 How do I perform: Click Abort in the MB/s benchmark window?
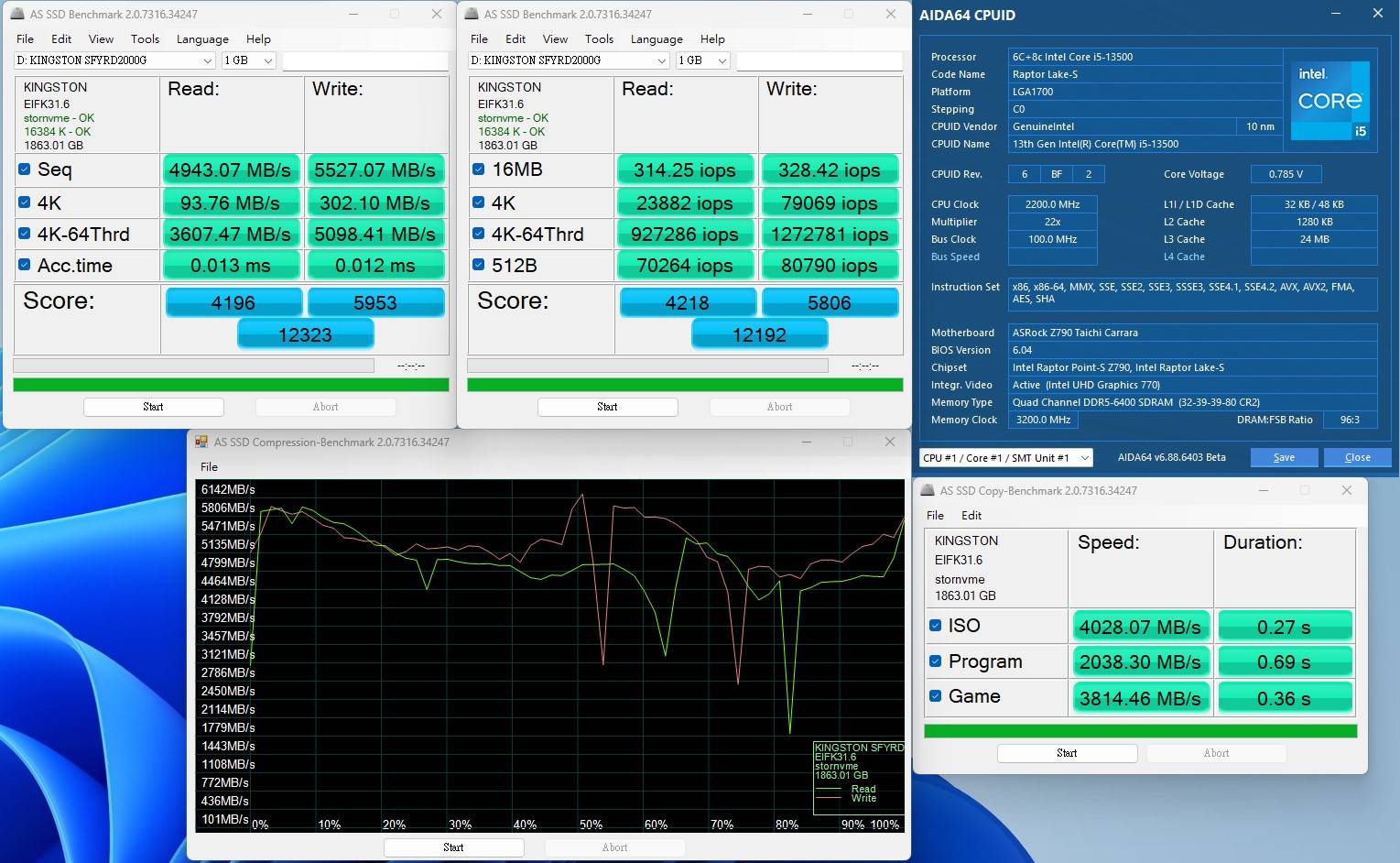pos(326,407)
